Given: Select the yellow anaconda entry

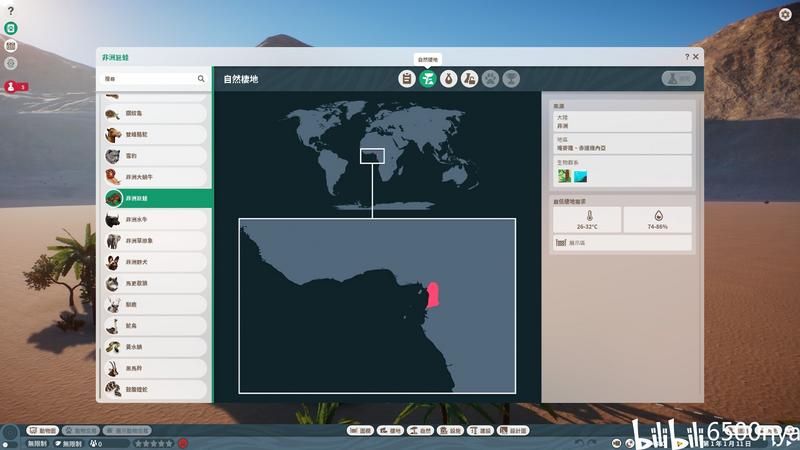Looking at the screenshot, I should click(x=155, y=347).
